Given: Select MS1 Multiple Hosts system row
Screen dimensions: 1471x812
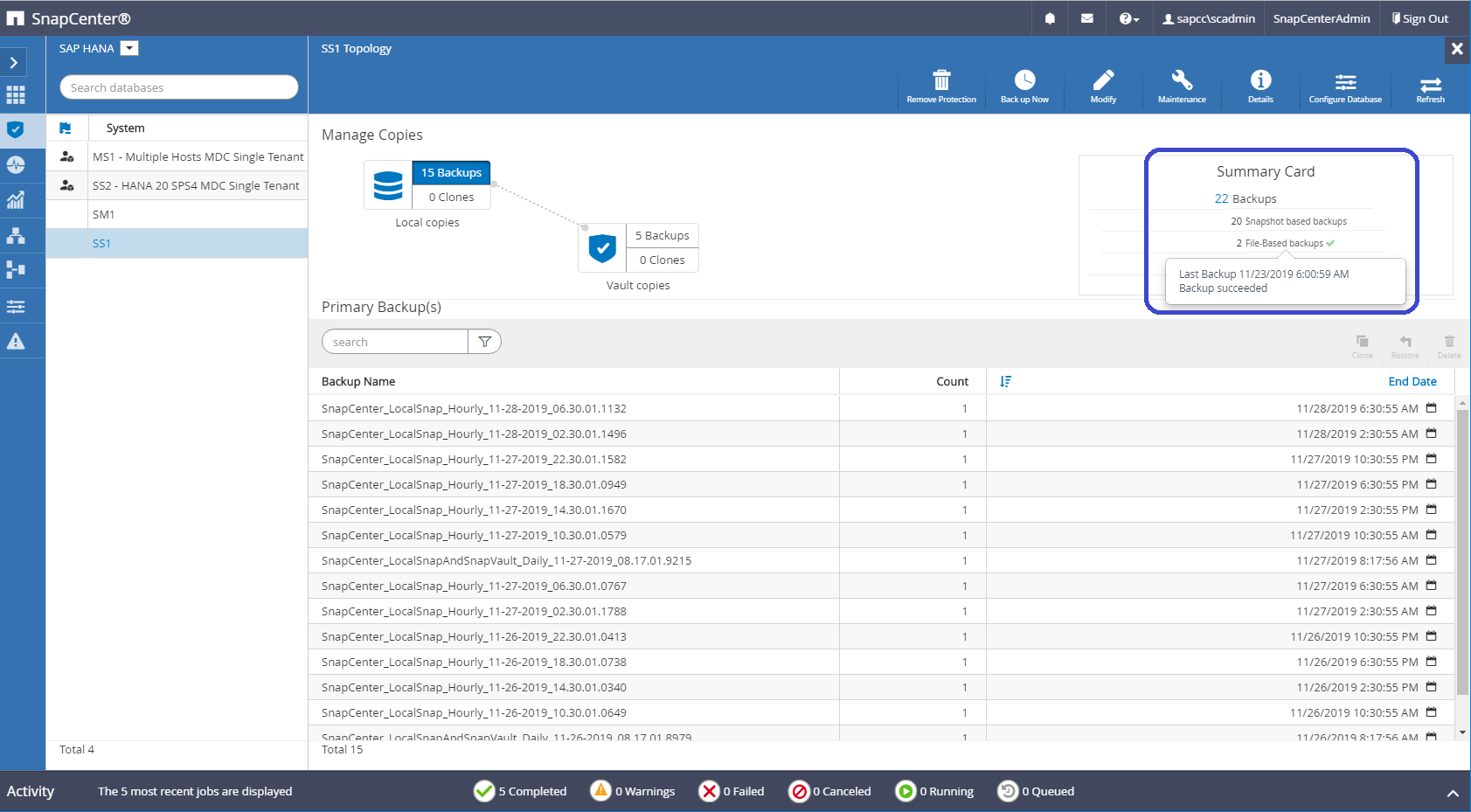Looking at the screenshot, I should 198,156.
